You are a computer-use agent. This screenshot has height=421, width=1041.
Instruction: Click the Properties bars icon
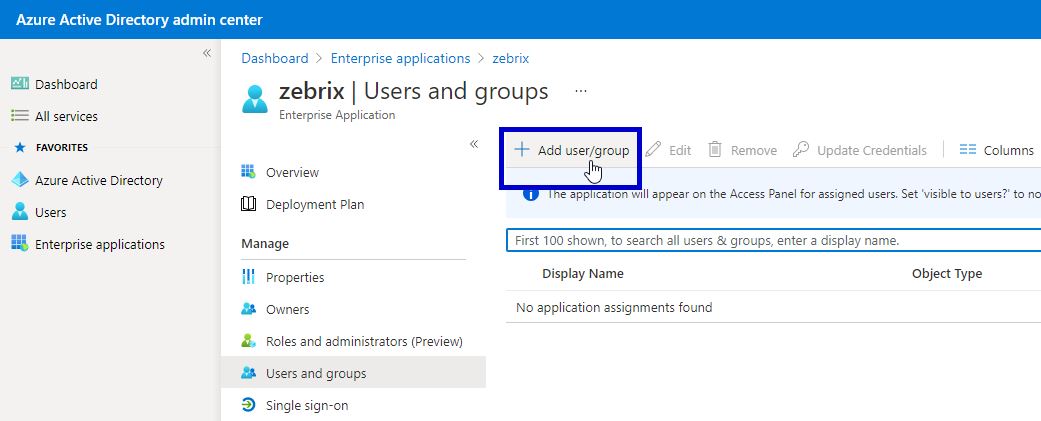coord(248,277)
